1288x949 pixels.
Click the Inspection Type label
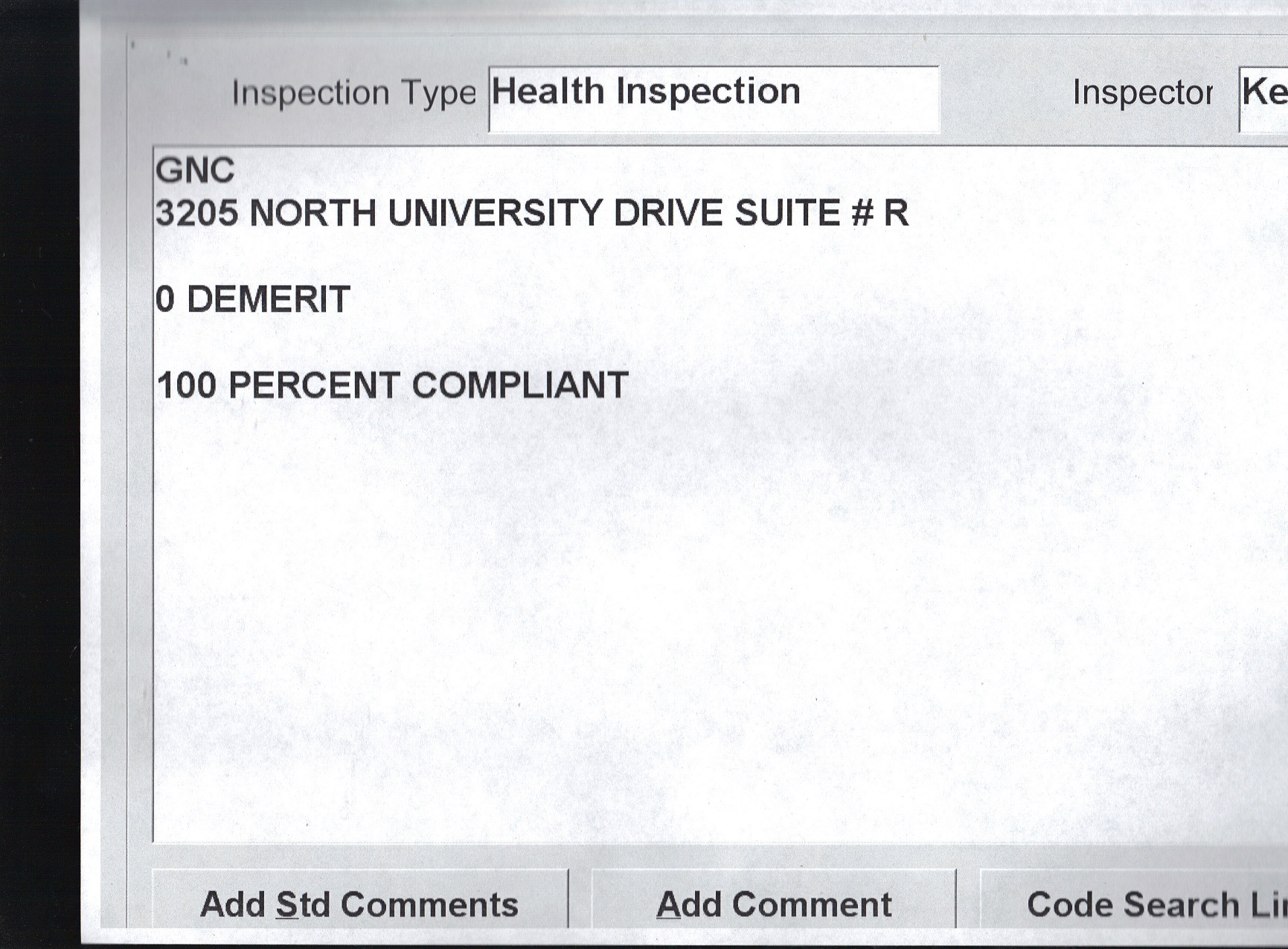[353, 94]
